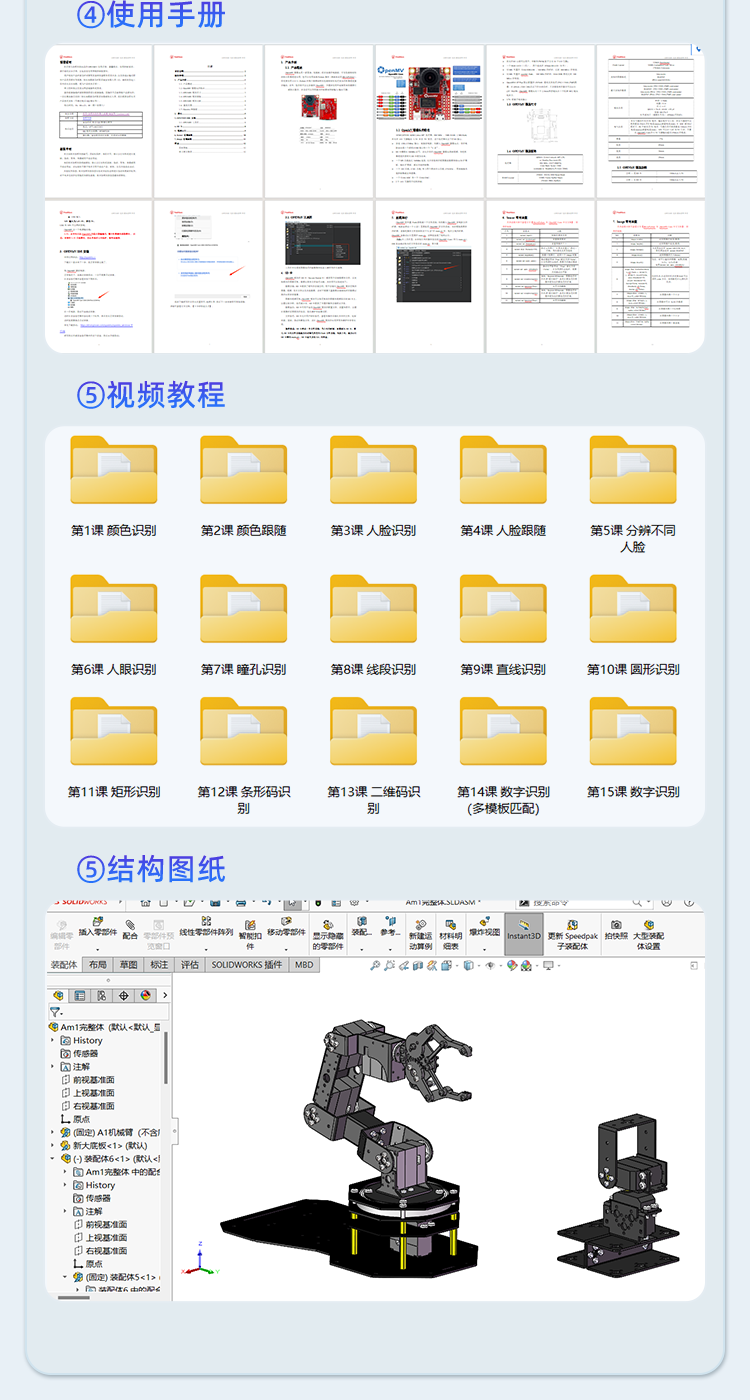Screen dimensions: 750x1400
Task: Switch to the 评估 (Evaluate) tab
Action: click(x=189, y=965)
